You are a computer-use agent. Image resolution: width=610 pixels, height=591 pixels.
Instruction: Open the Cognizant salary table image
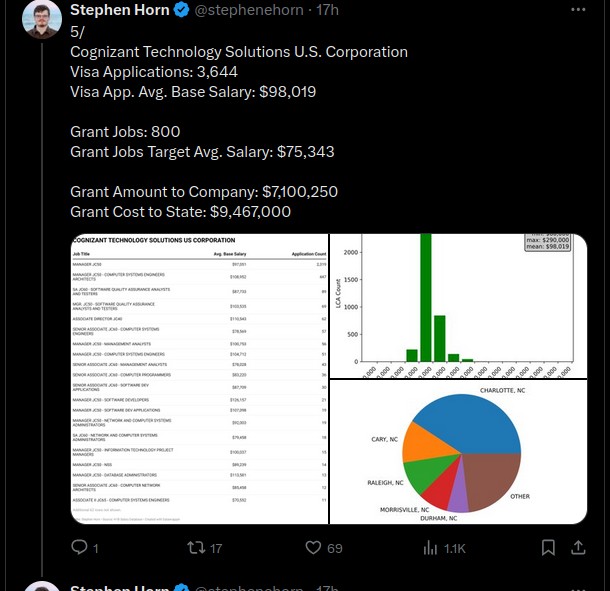(200, 379)
